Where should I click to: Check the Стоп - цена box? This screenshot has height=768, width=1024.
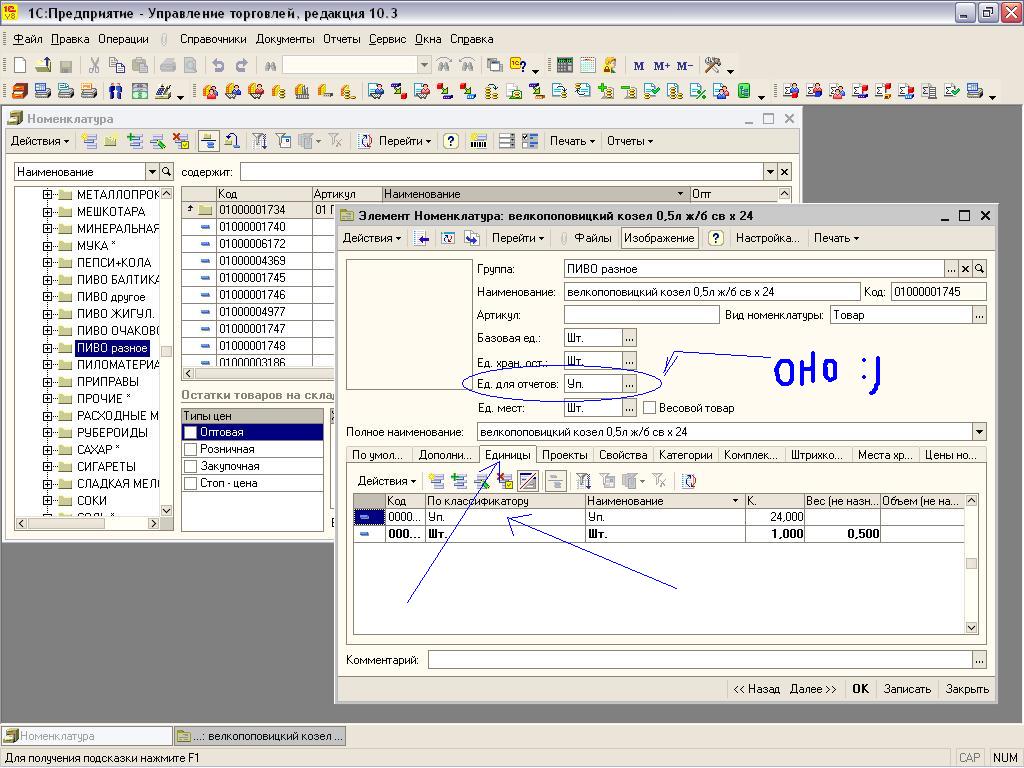pos(190,483)
